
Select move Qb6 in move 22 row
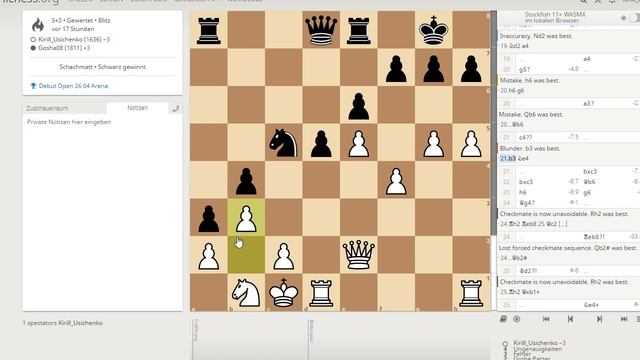589,182
